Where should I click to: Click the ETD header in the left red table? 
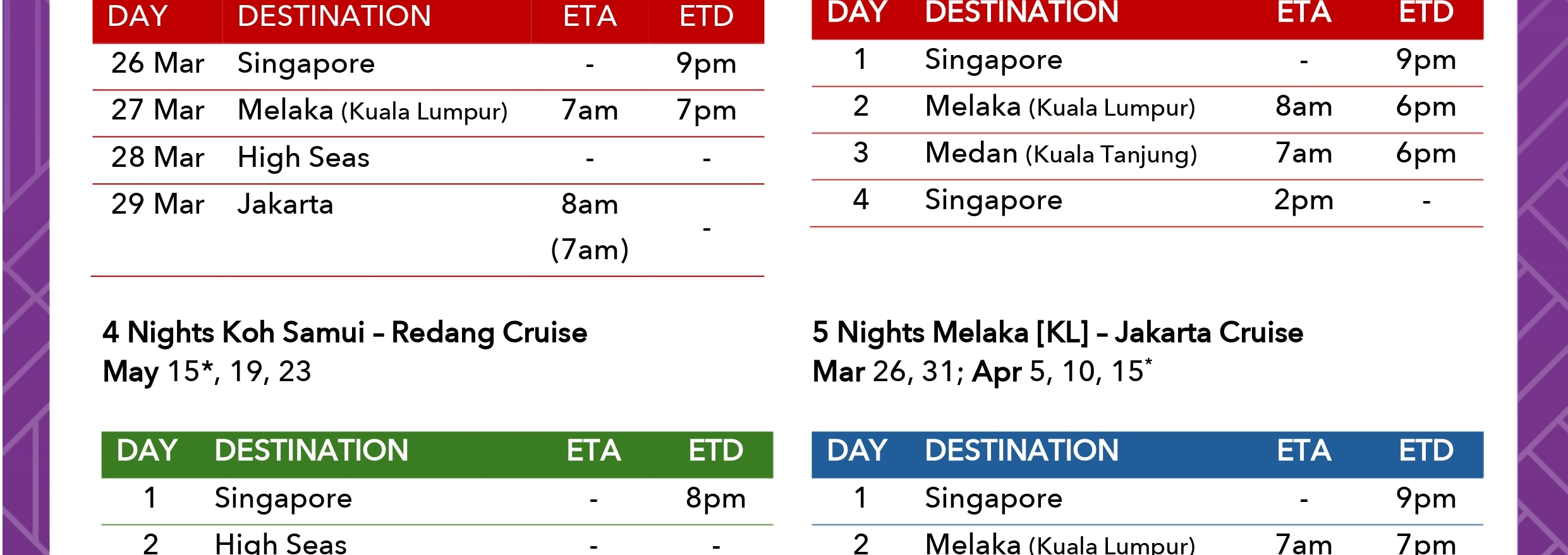pos(707,16)
